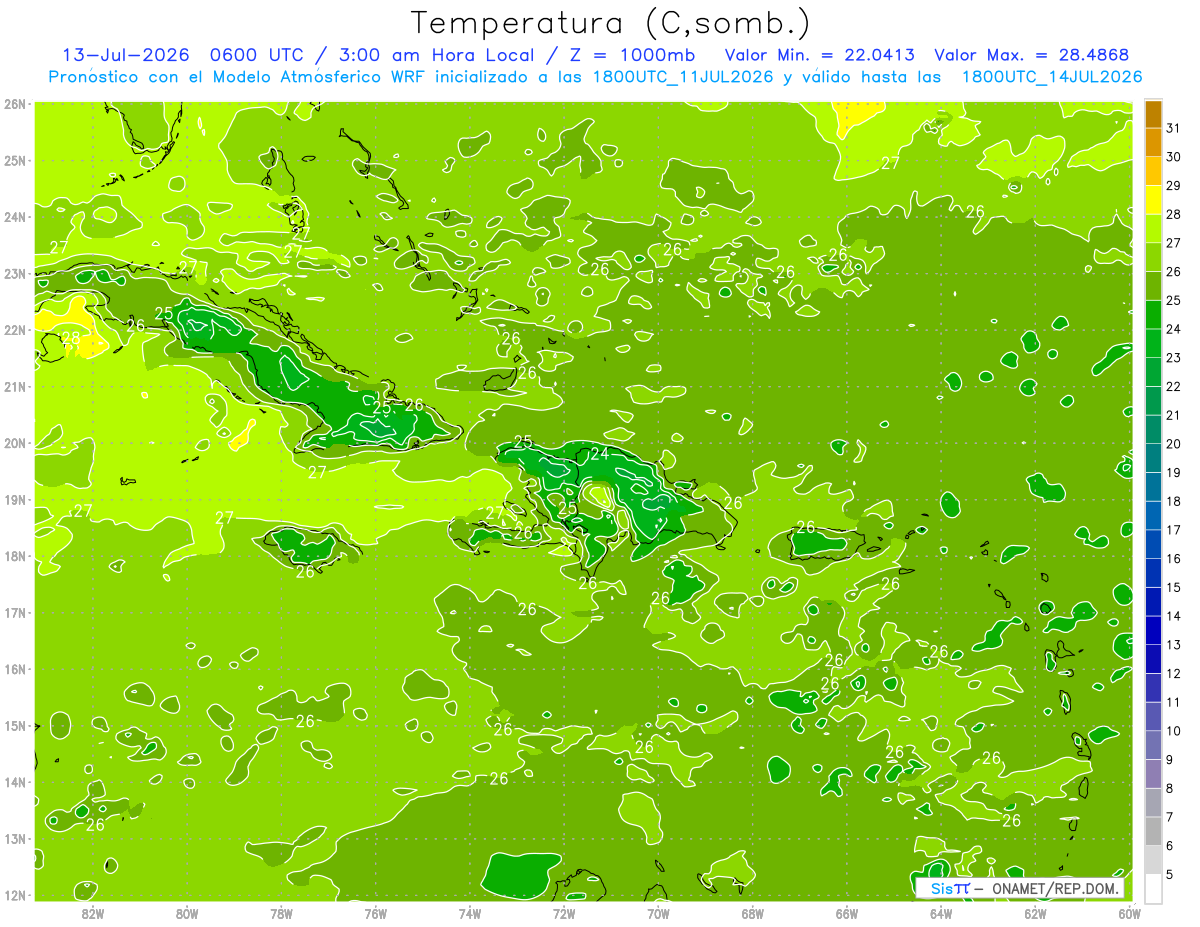Click the 62W longitude axis label
Image resolution: width=1200 pixels, height=927 pixels.
coord(1036,913)
